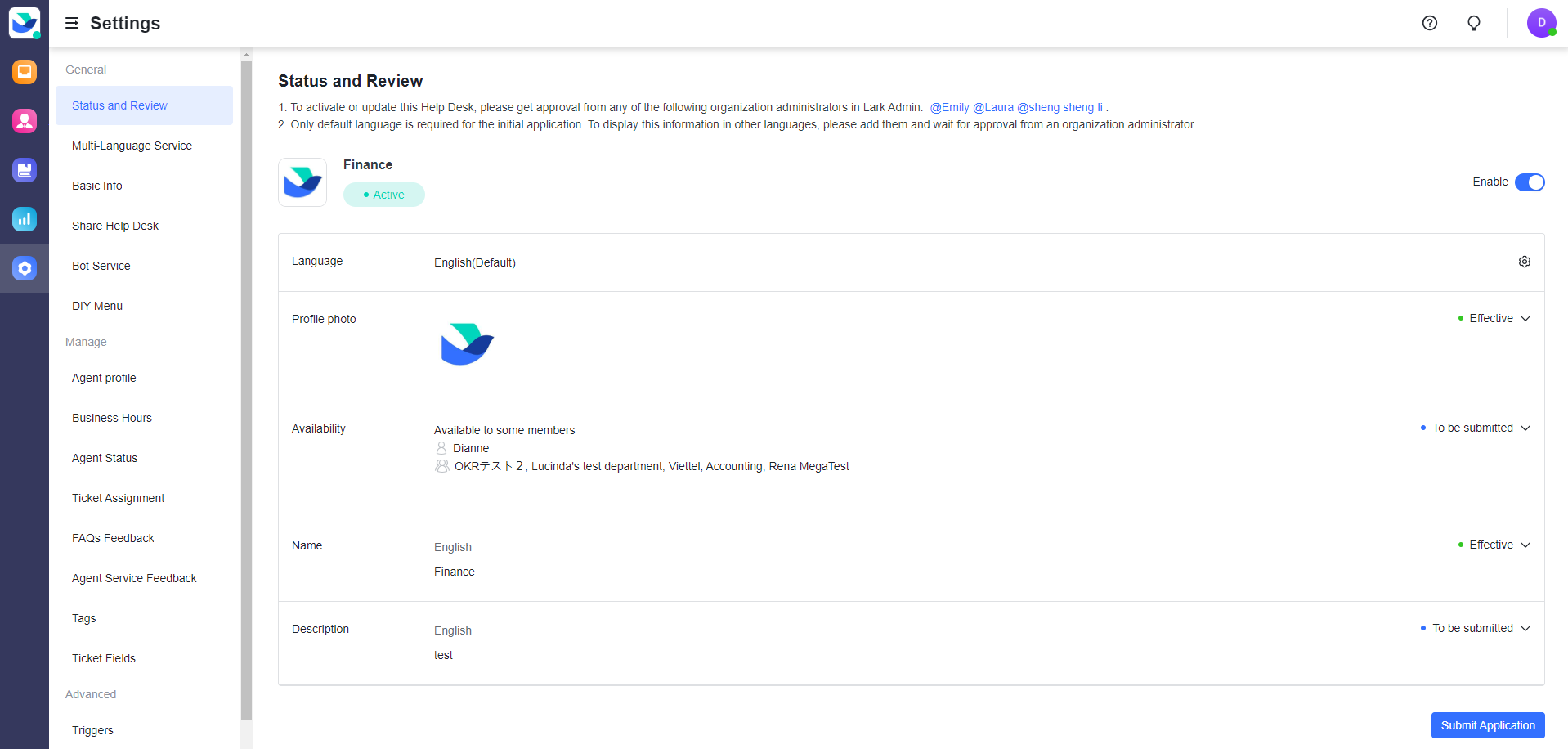Open the user avatar D menu
The width and height of the screenshot is (1568, 749).
point(1542,23)
